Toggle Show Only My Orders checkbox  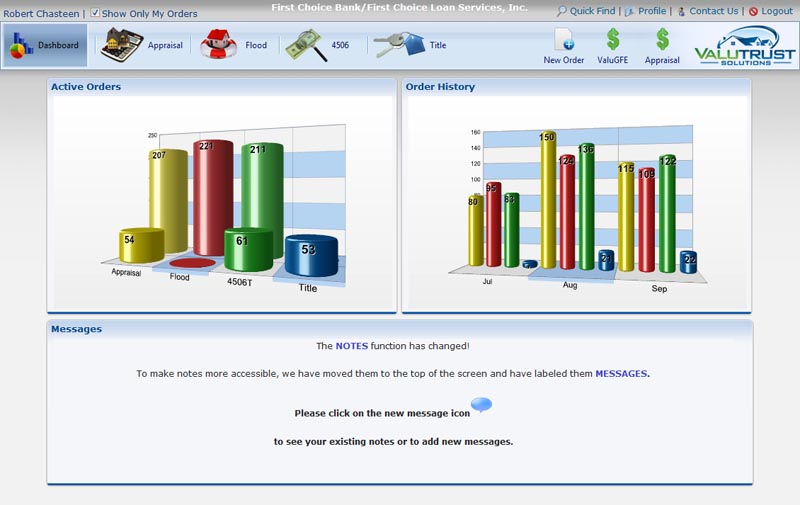95,13
